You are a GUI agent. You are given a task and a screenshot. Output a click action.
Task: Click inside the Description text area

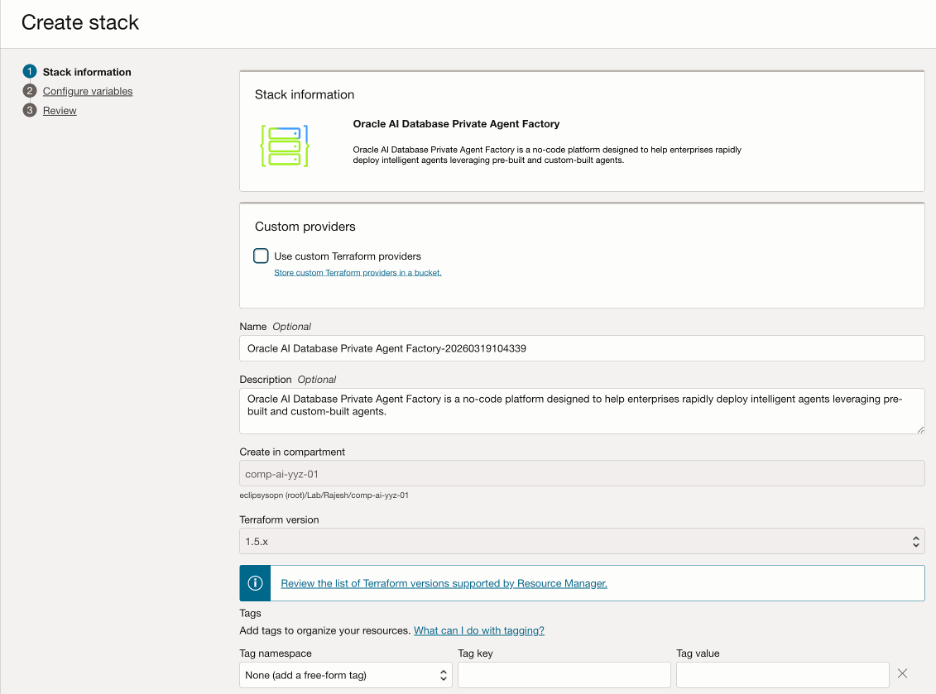(580, 410)
